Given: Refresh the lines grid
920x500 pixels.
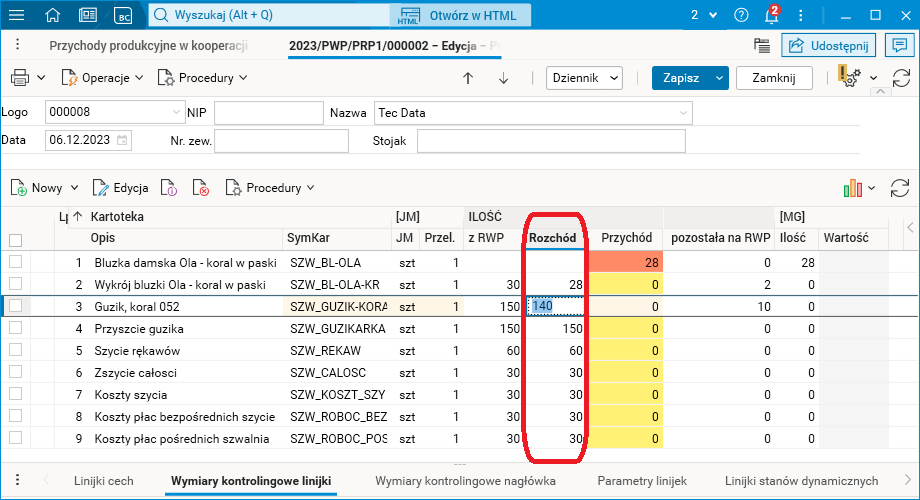Looking at the screenshot, I should tap(899, 188).
